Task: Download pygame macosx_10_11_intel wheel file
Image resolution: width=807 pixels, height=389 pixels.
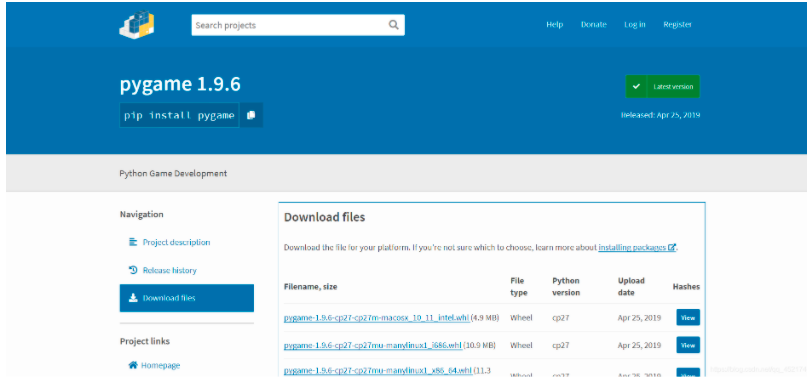Action: (376, 317)
